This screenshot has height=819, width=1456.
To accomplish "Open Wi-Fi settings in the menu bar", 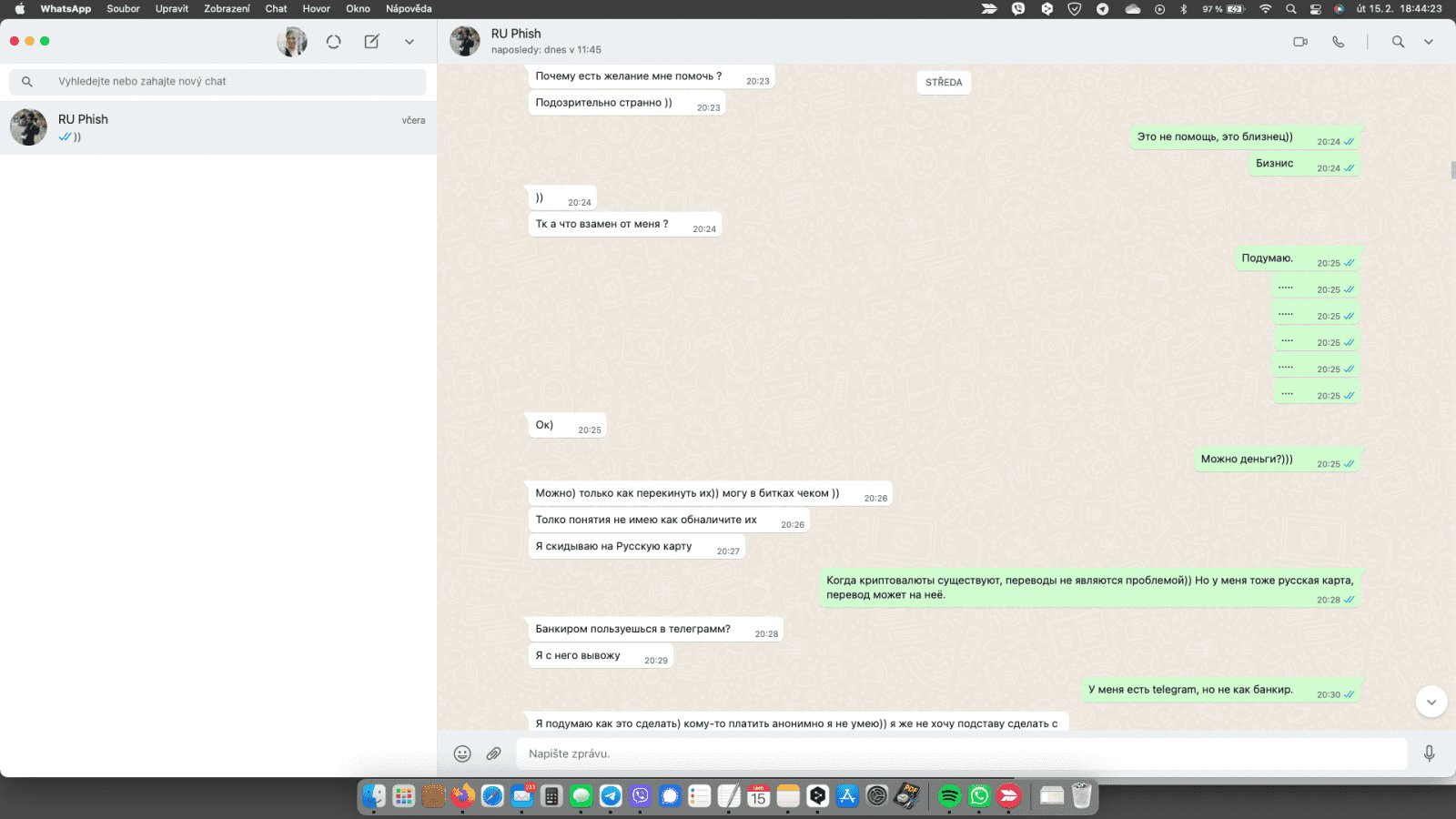I will pos(1265,9).
